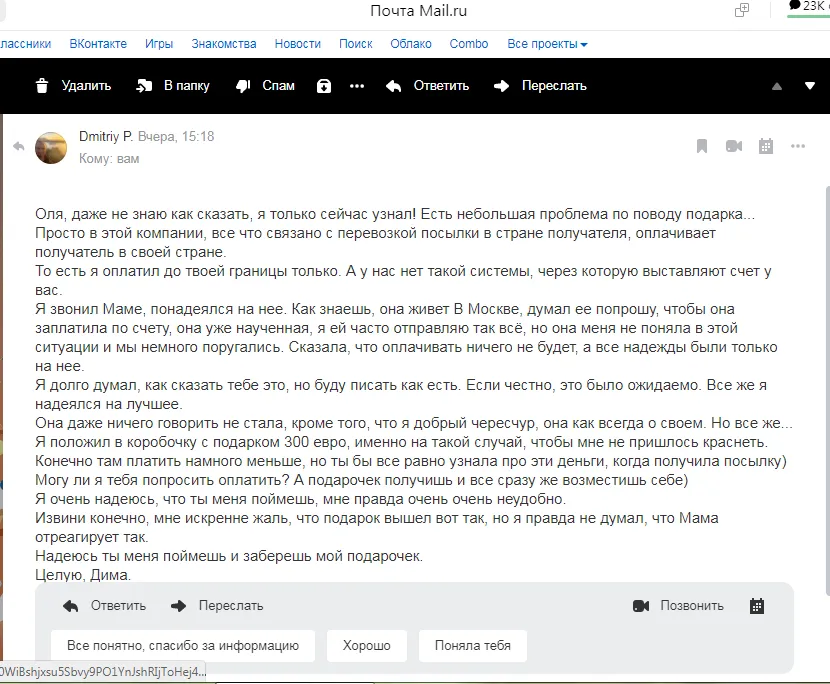The width and height of the screenshot is (830, 684).
Task: Open the ВКонтакте portal link
Action: pyautogui.click(x=98, y=44)
